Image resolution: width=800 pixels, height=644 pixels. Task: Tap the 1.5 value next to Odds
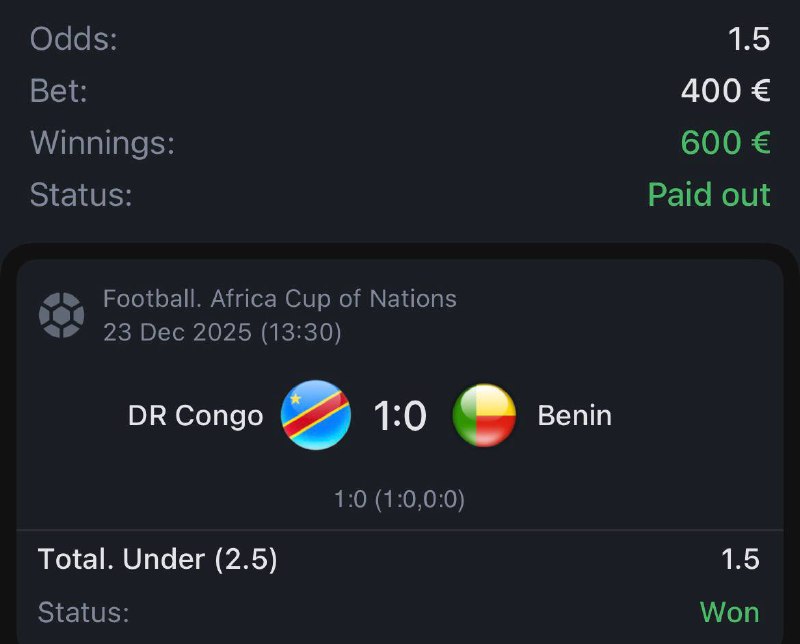748,39
